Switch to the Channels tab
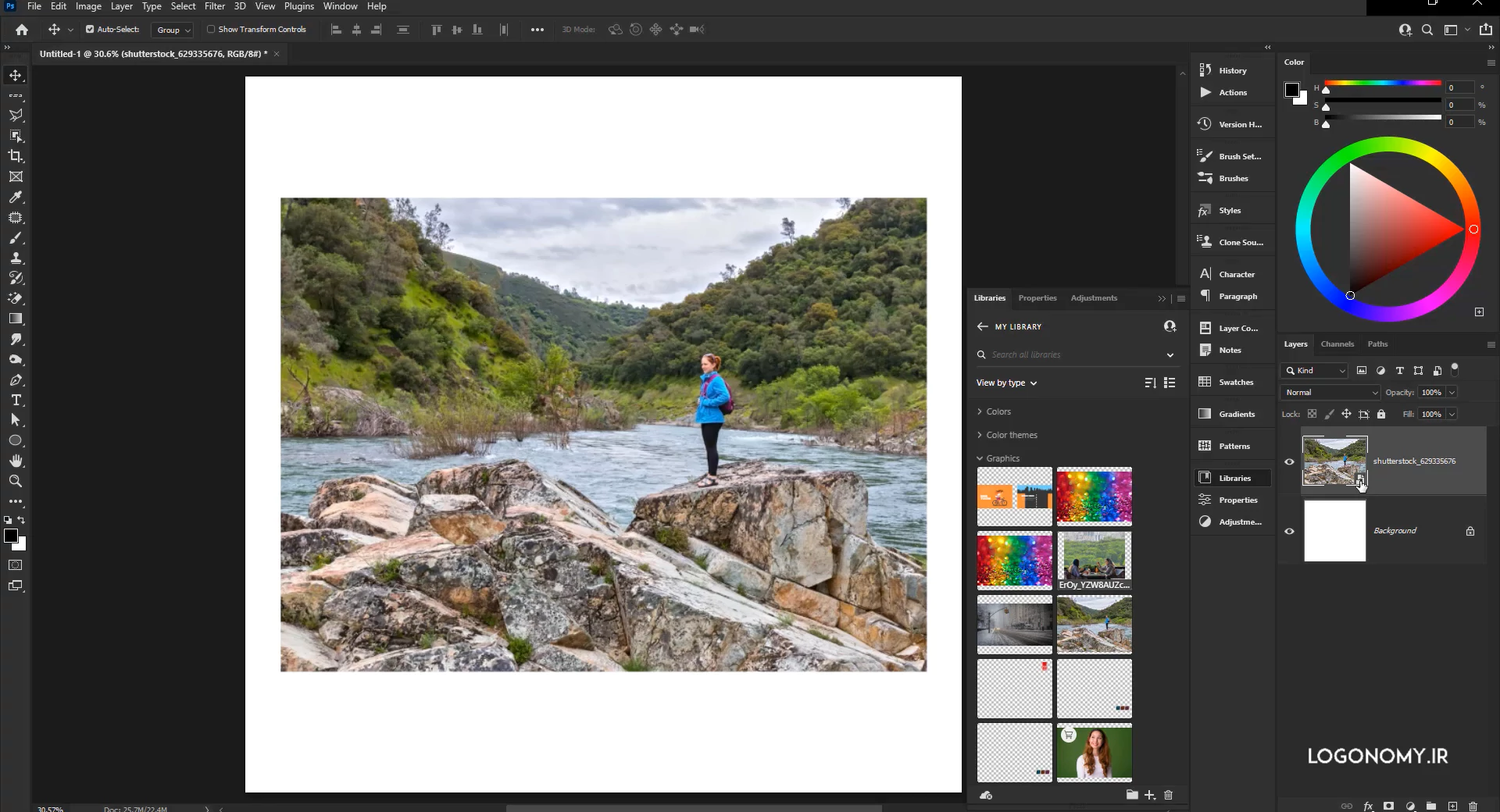 pyautogui.click(x=1337, y=344)
